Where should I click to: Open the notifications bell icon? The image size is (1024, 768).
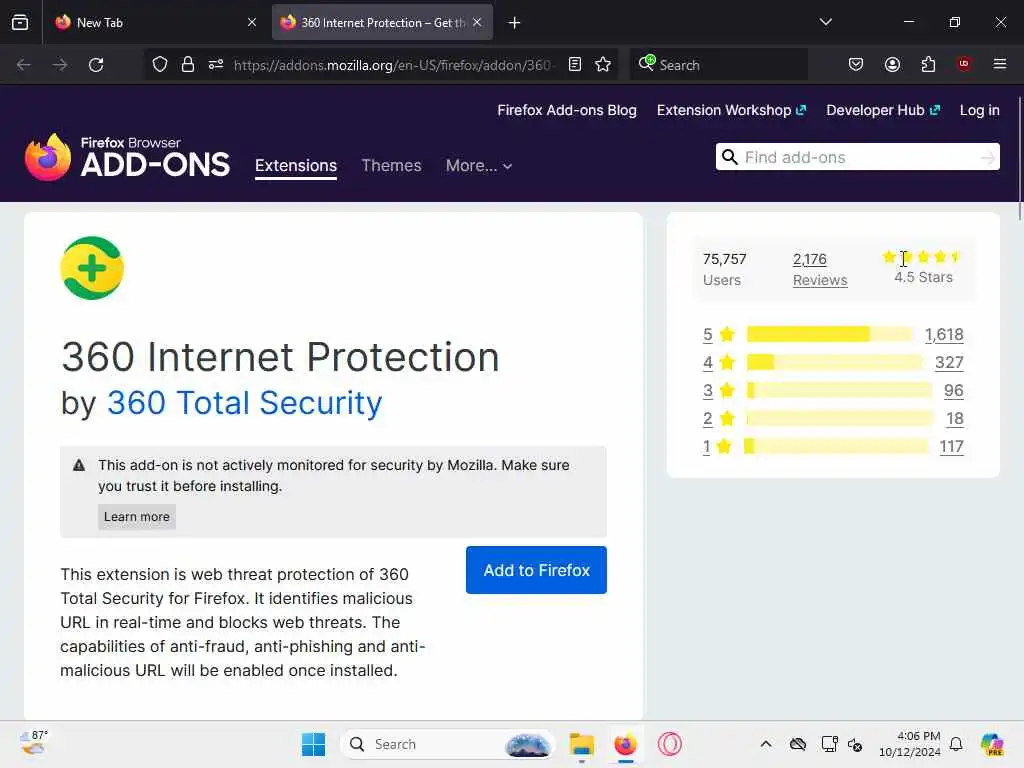coord(955,744)
